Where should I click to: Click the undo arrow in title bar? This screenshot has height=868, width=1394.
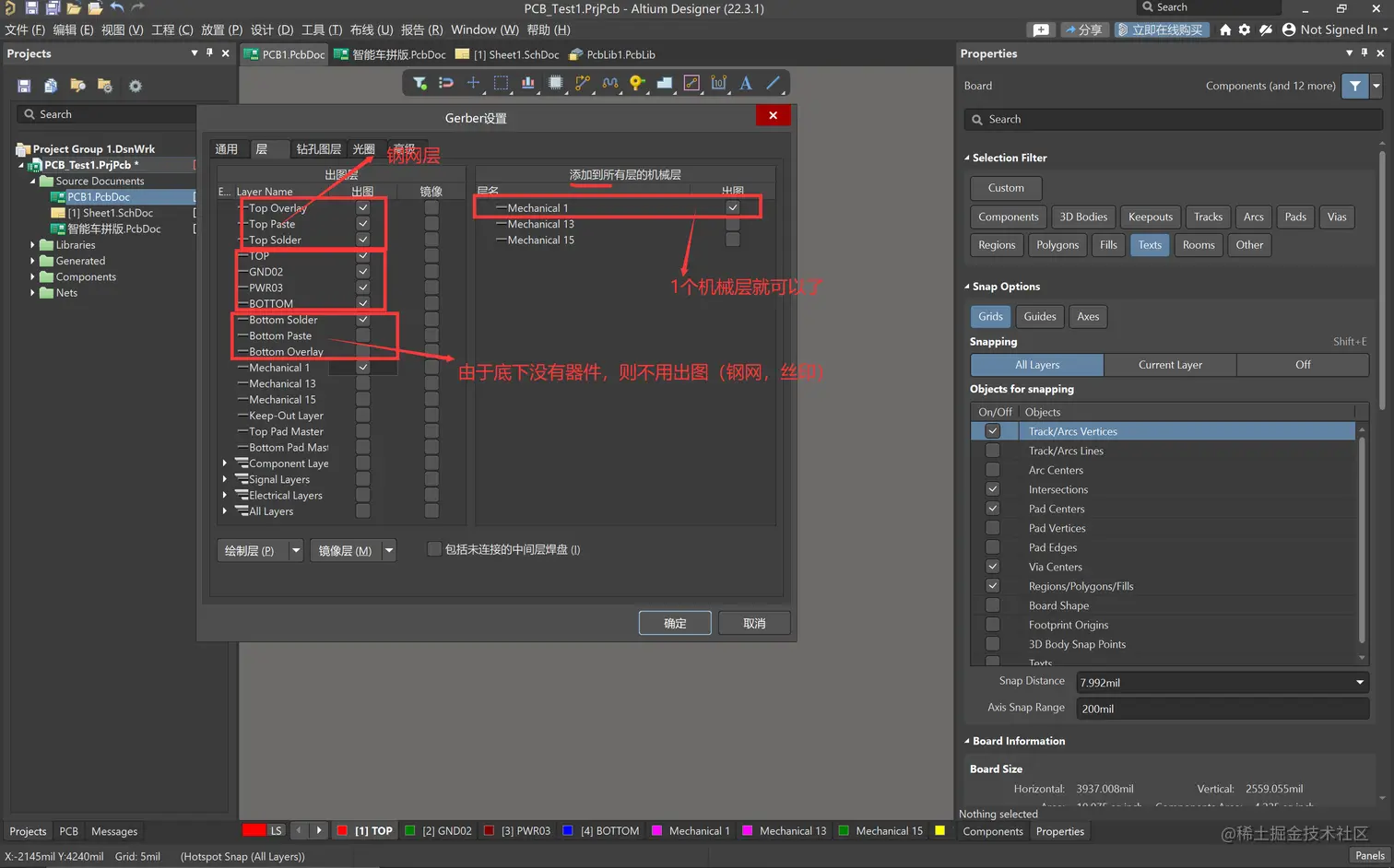tap(117, 7)
